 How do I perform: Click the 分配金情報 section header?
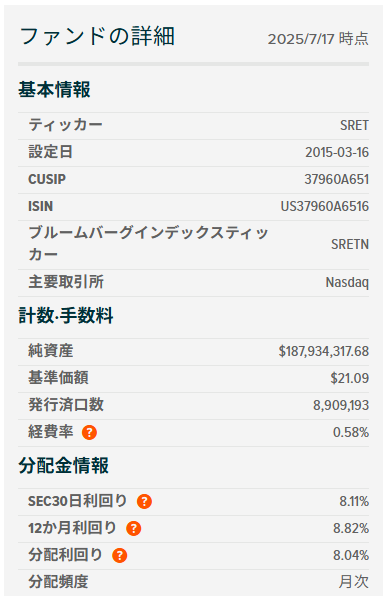[63, 466]
